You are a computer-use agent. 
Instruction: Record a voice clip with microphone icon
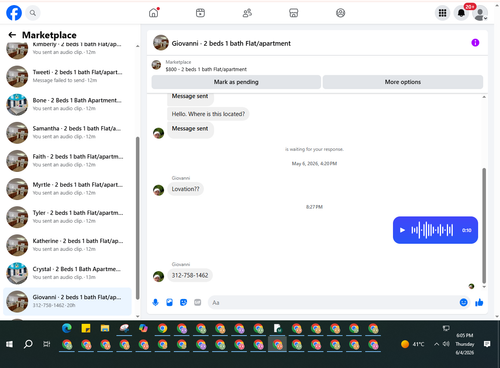(155, 302)
